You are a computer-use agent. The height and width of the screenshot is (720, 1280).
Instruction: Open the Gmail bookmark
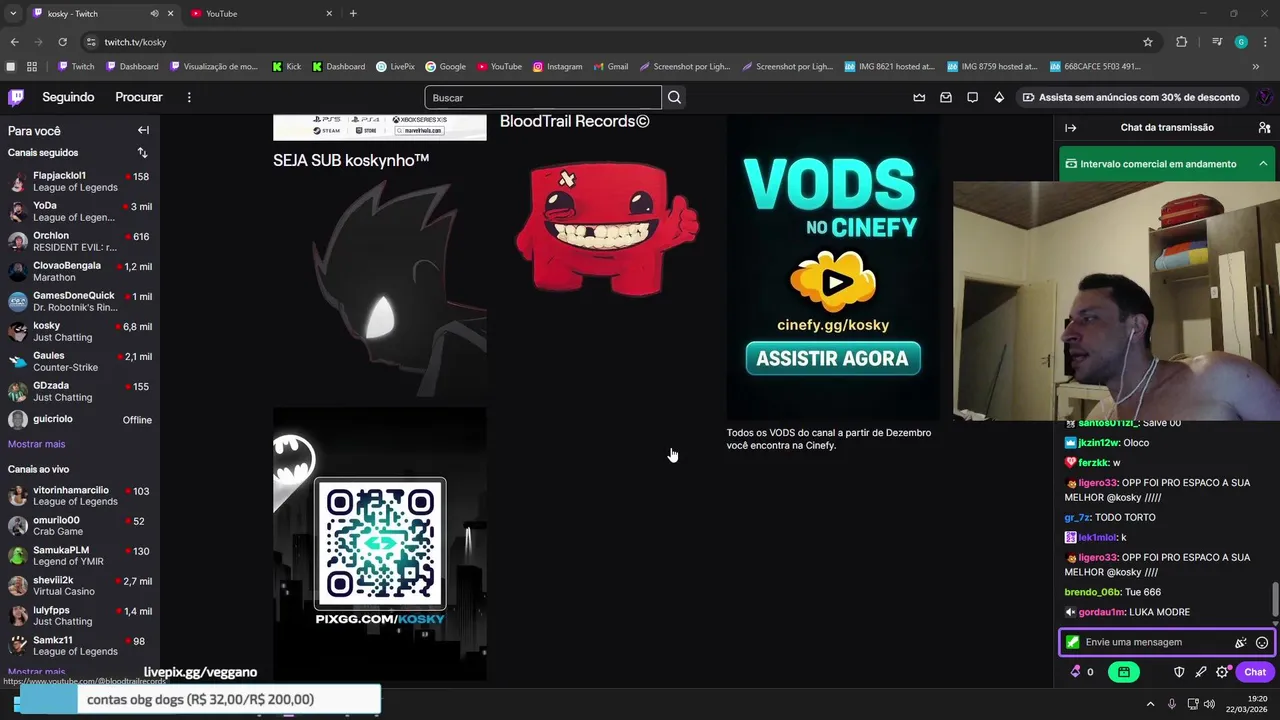pos(610,67)
